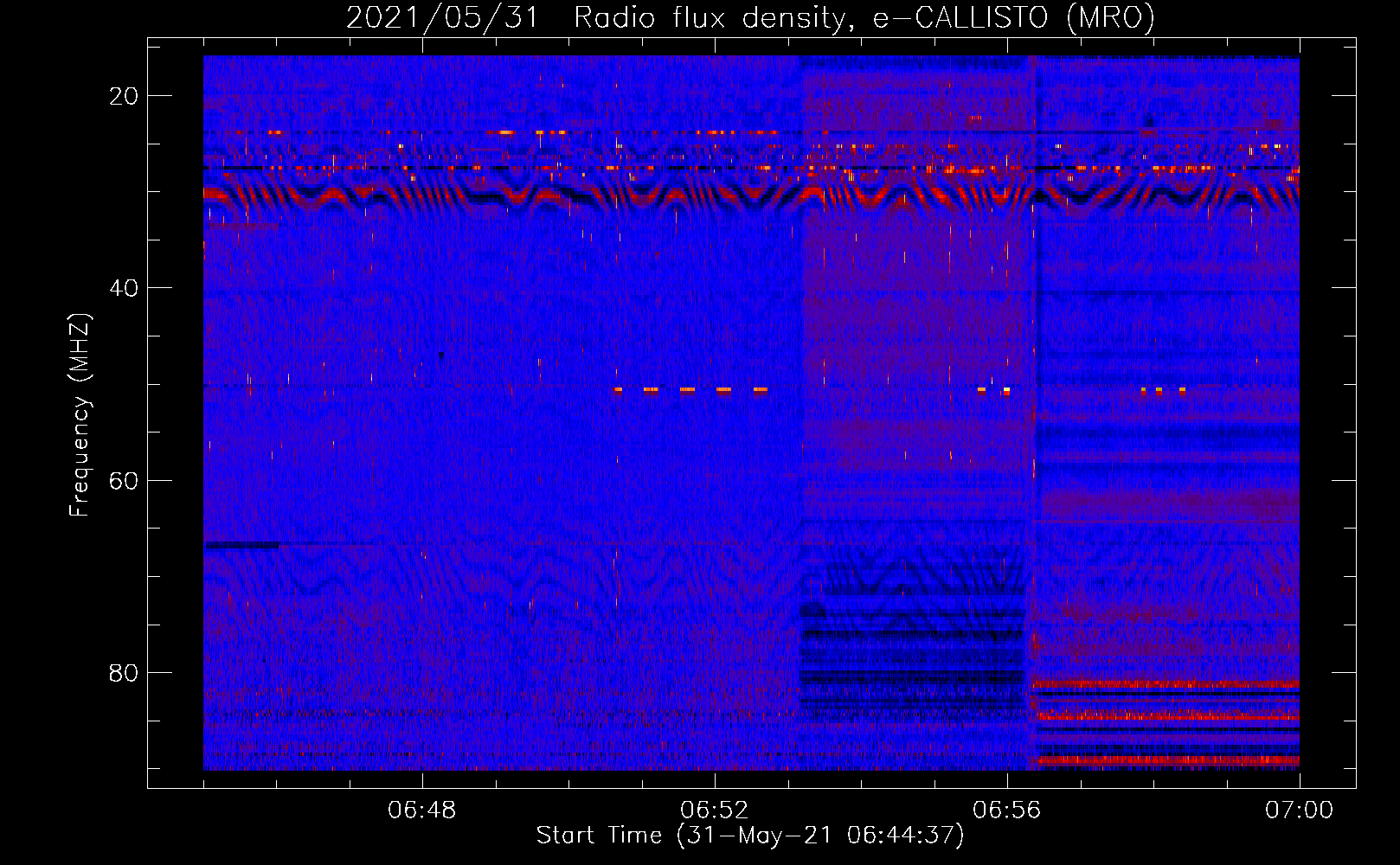Screen dimensions: 1400x865
Task: Click the 'Start Time (31-May-21 06:44:37)' label
Action: 750,836
